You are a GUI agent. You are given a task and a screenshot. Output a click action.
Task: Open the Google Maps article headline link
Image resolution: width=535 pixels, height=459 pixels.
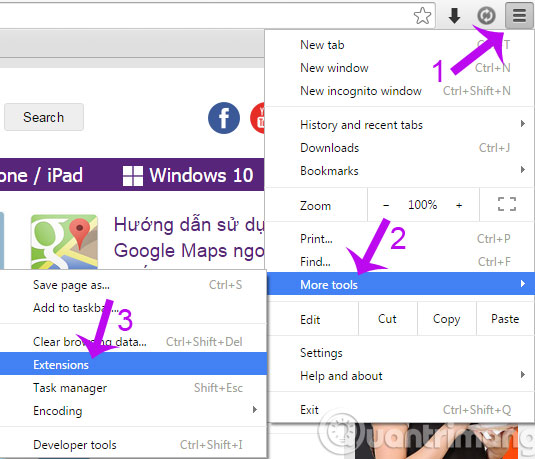(189, 238)
